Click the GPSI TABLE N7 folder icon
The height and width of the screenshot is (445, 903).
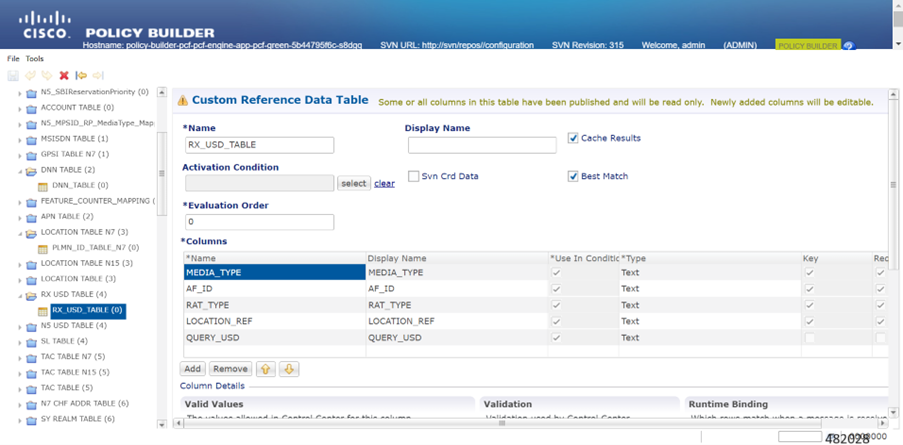point(32,155)
